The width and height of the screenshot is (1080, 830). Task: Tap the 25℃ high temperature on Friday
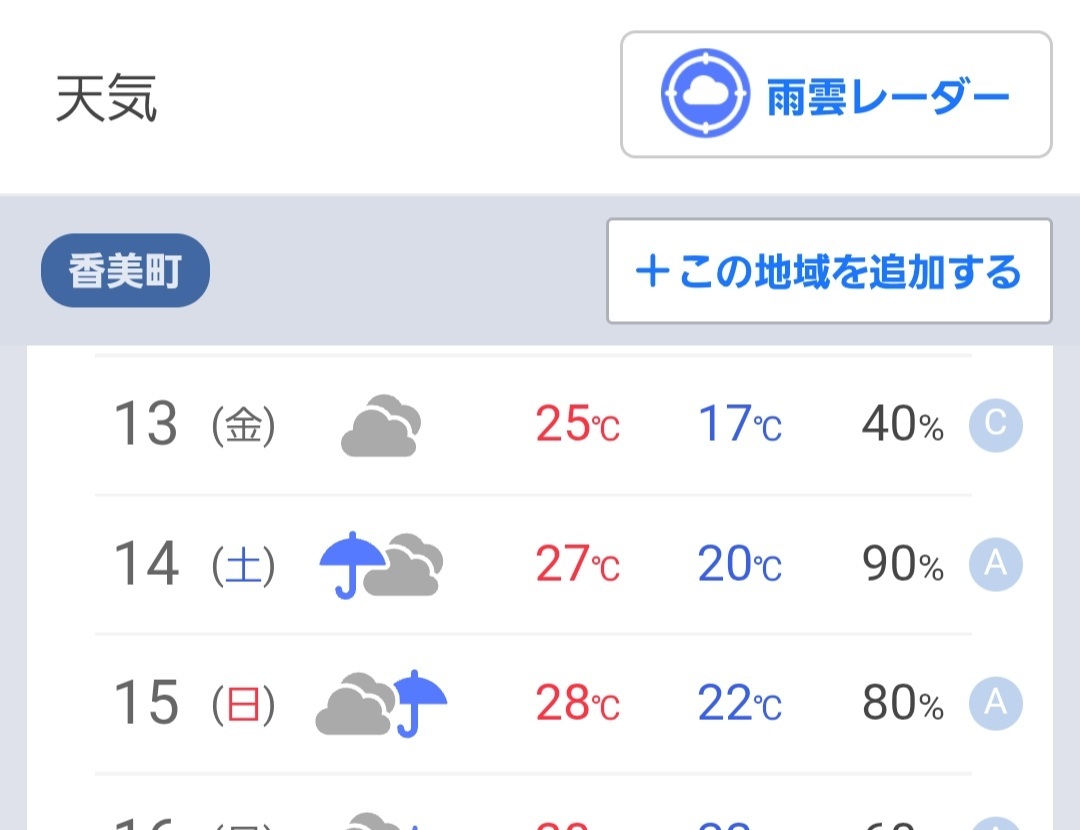click(578, 424)
